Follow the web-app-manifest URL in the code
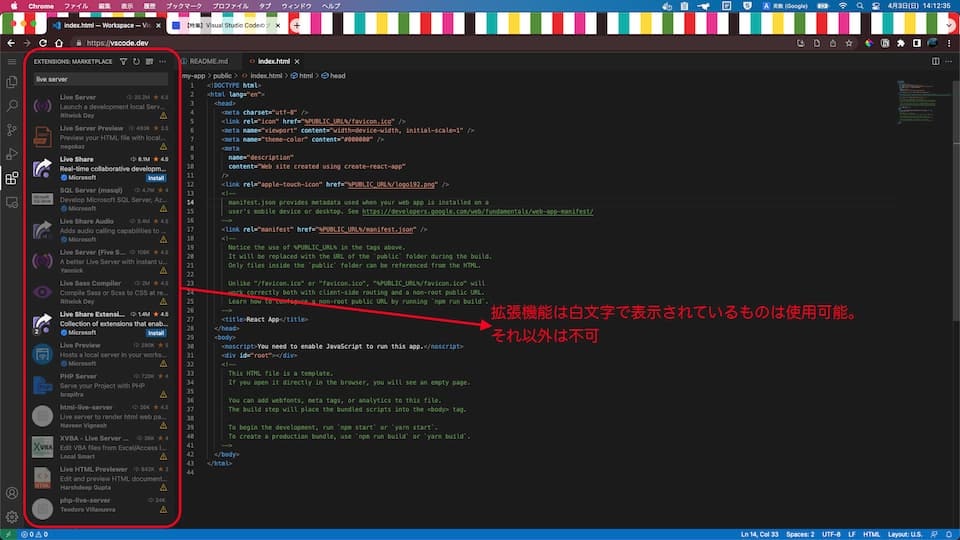 (x=478, y=211)
